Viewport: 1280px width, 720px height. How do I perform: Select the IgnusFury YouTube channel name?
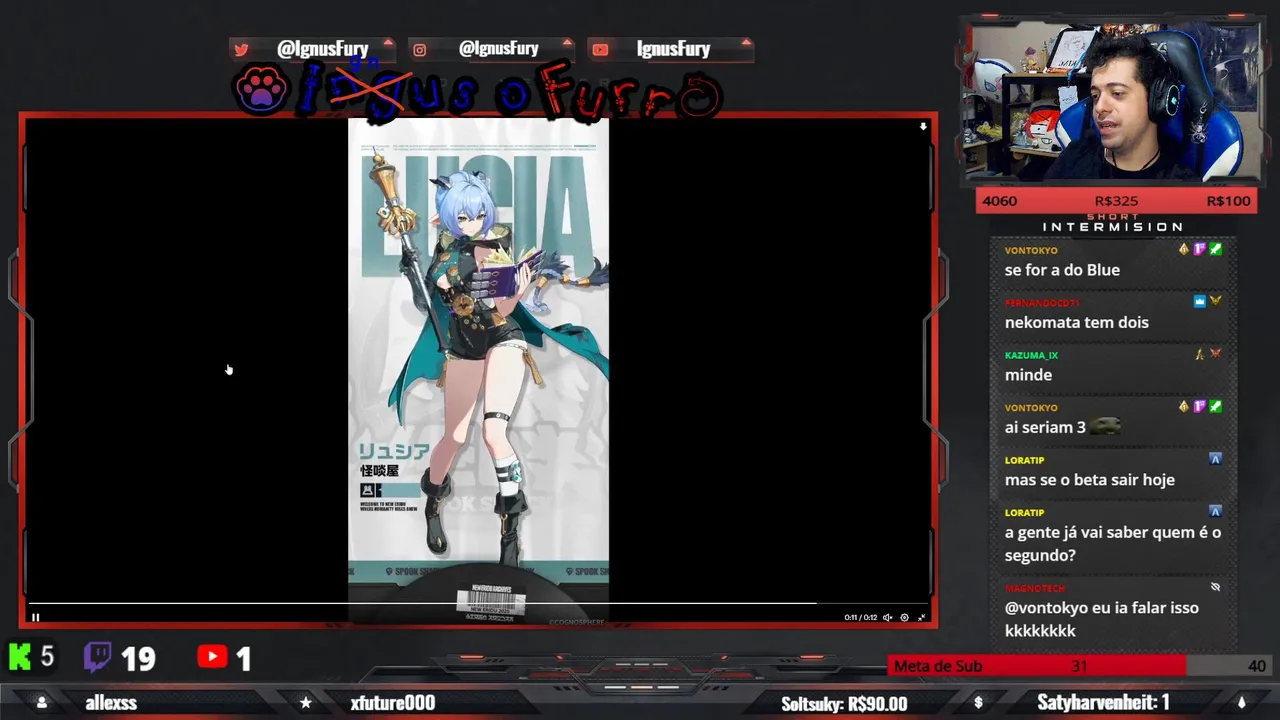point(673,49)
